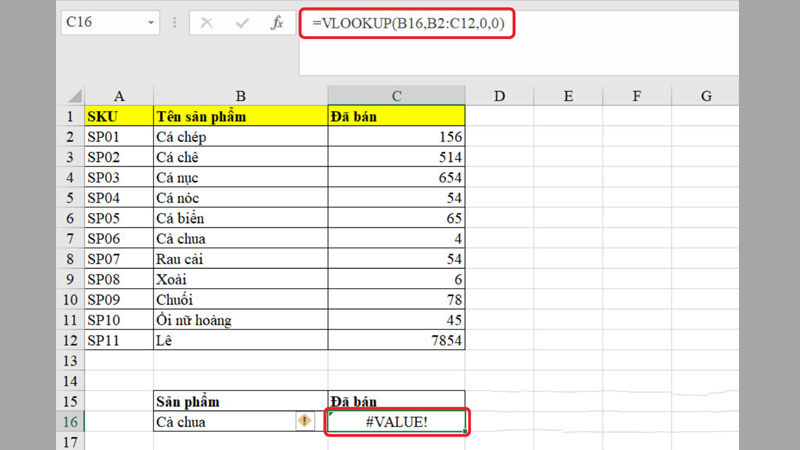Select row 7 header
800x450 pixels.
(x=70, y=238)
